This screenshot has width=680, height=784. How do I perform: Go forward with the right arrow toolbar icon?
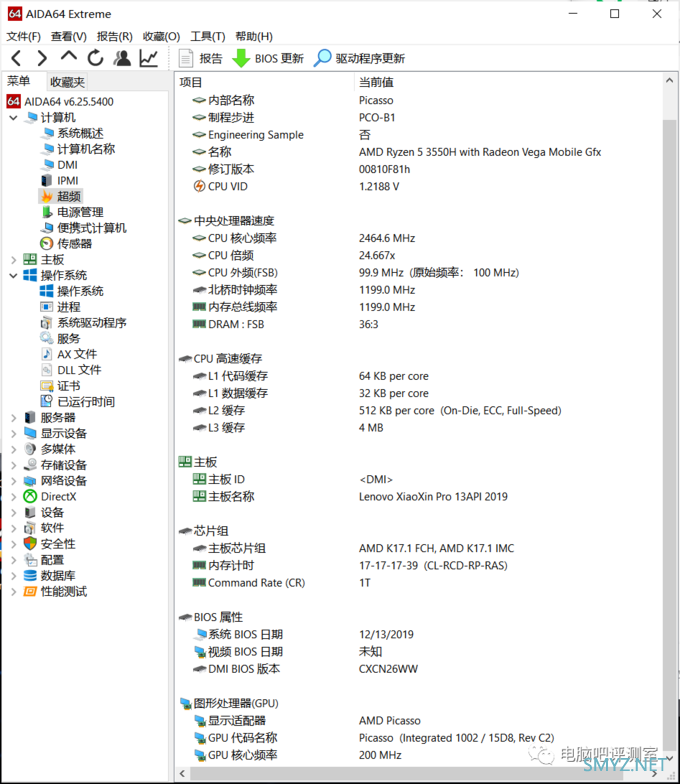point(42,58)
